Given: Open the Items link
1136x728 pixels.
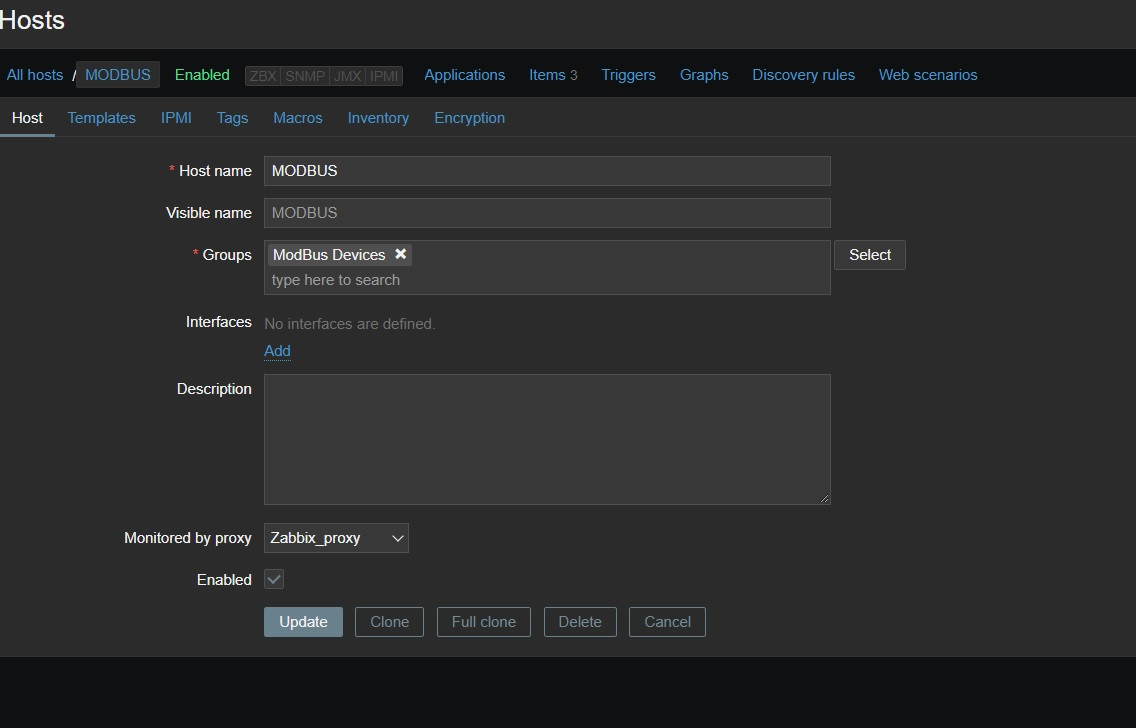Looking at the screenshot, I should point(547,75).
